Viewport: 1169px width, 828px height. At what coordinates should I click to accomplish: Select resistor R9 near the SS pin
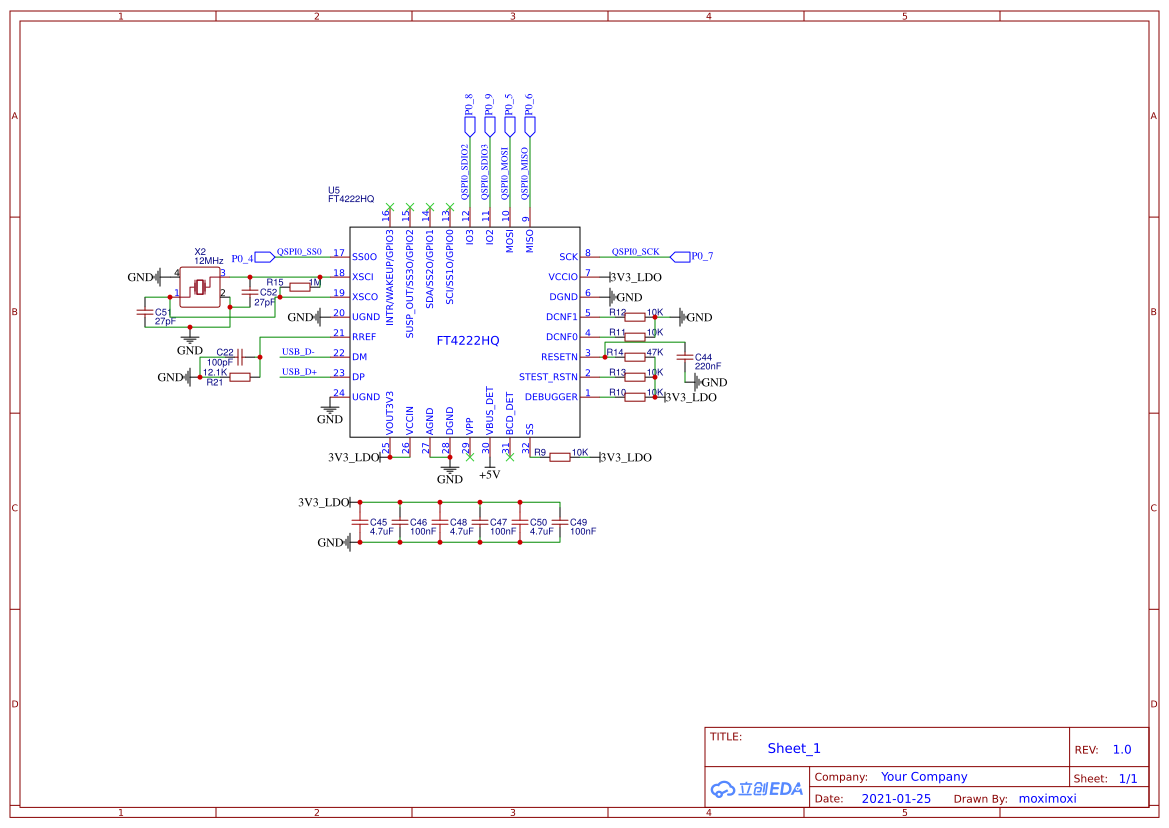tap(559, 457)
